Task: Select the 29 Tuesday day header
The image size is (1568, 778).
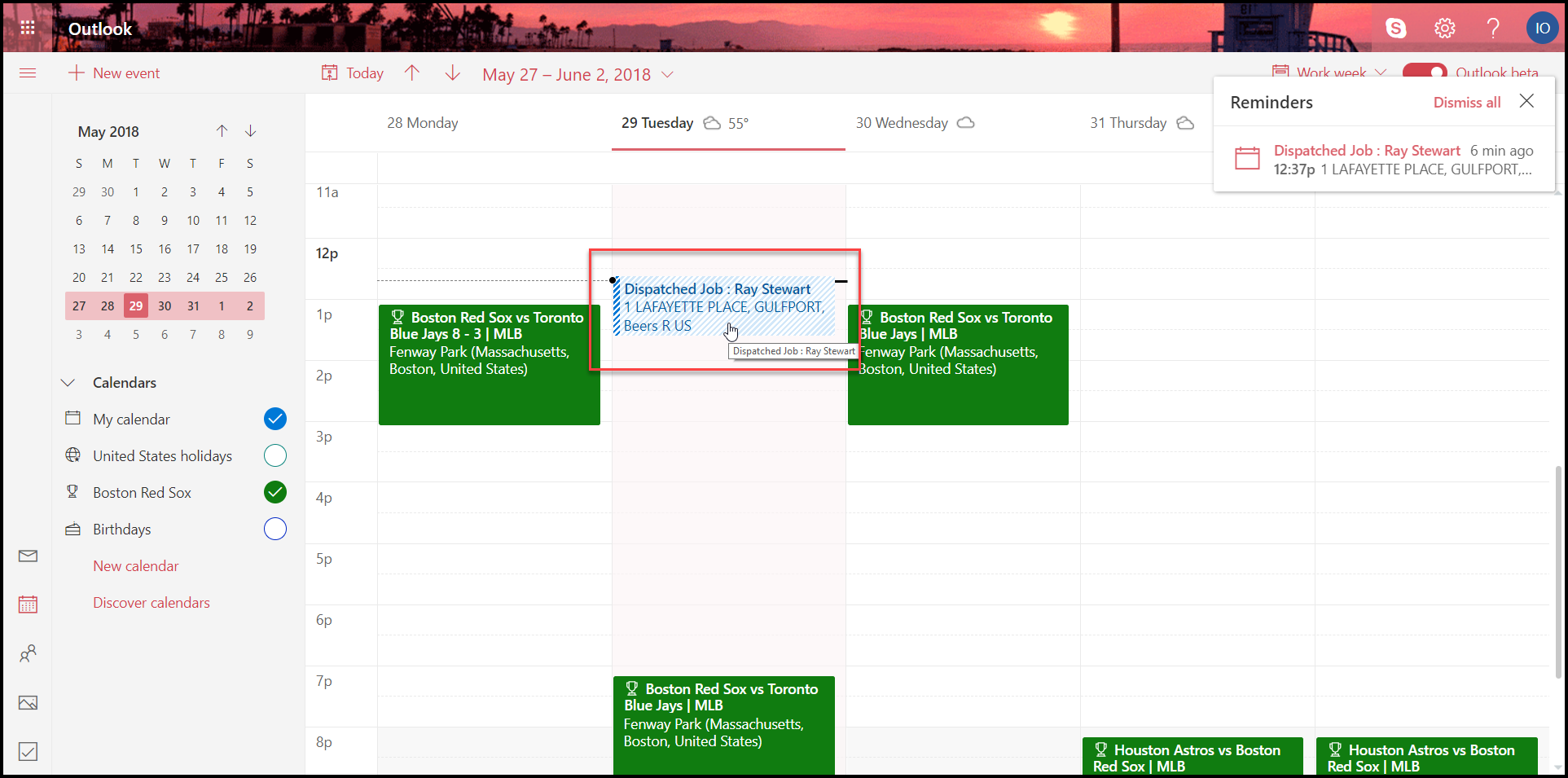Action: tap(657, 123)
